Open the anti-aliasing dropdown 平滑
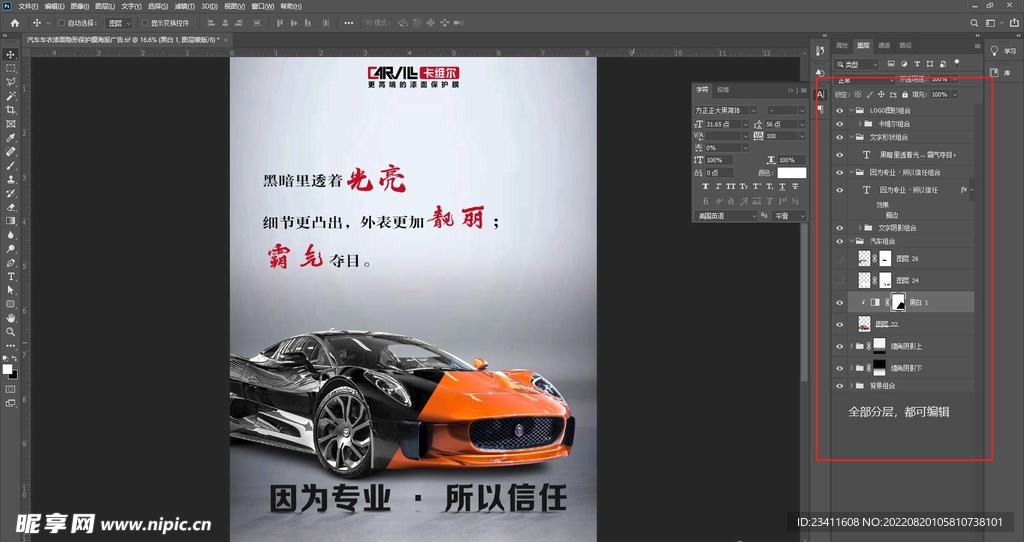The image size is (1024, 542). point(789,215)
